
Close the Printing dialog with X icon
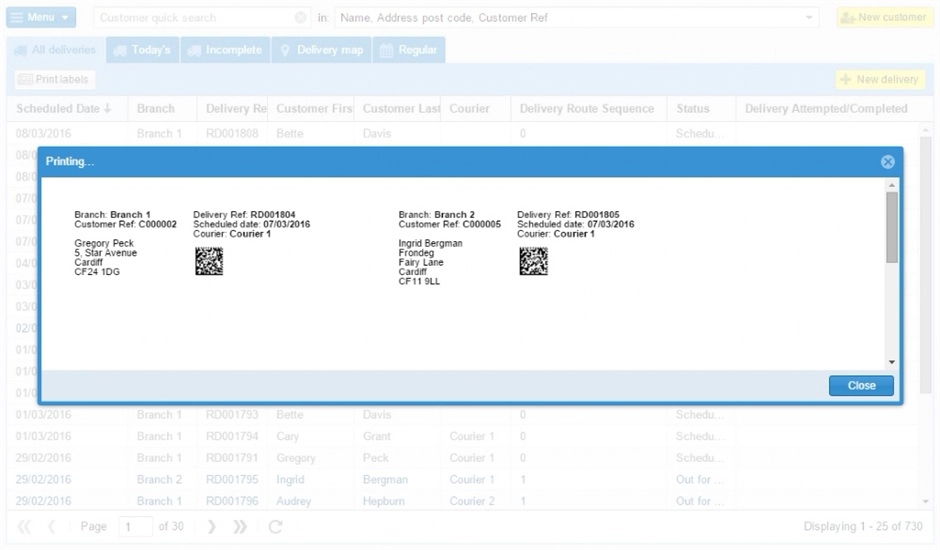pos(887,161)
